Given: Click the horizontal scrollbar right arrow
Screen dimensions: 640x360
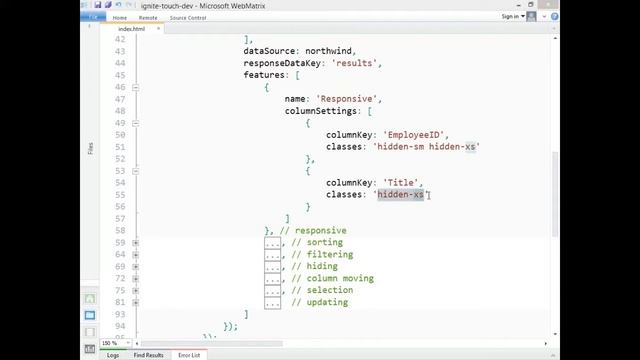Looking at the screenshot, I should click(x=546, y=344).
